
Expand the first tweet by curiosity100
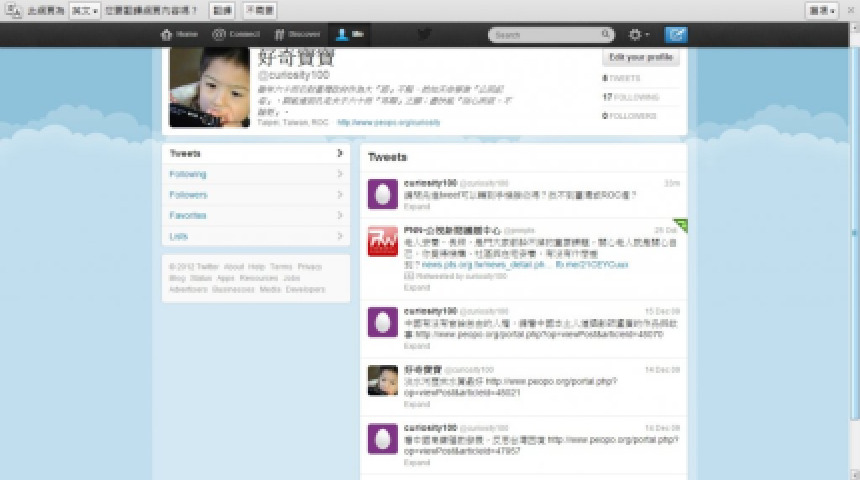(x=416, y=205)
